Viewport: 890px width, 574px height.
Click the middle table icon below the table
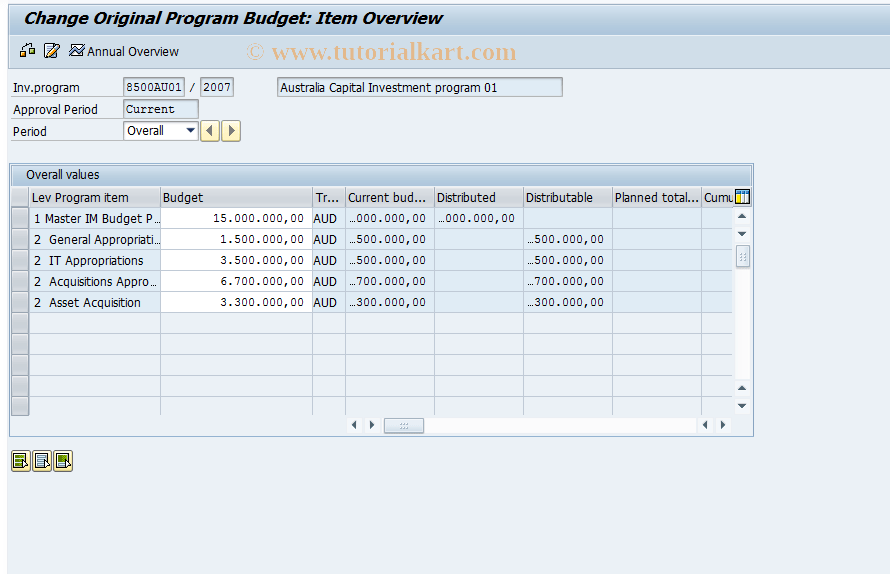point(42,460)
